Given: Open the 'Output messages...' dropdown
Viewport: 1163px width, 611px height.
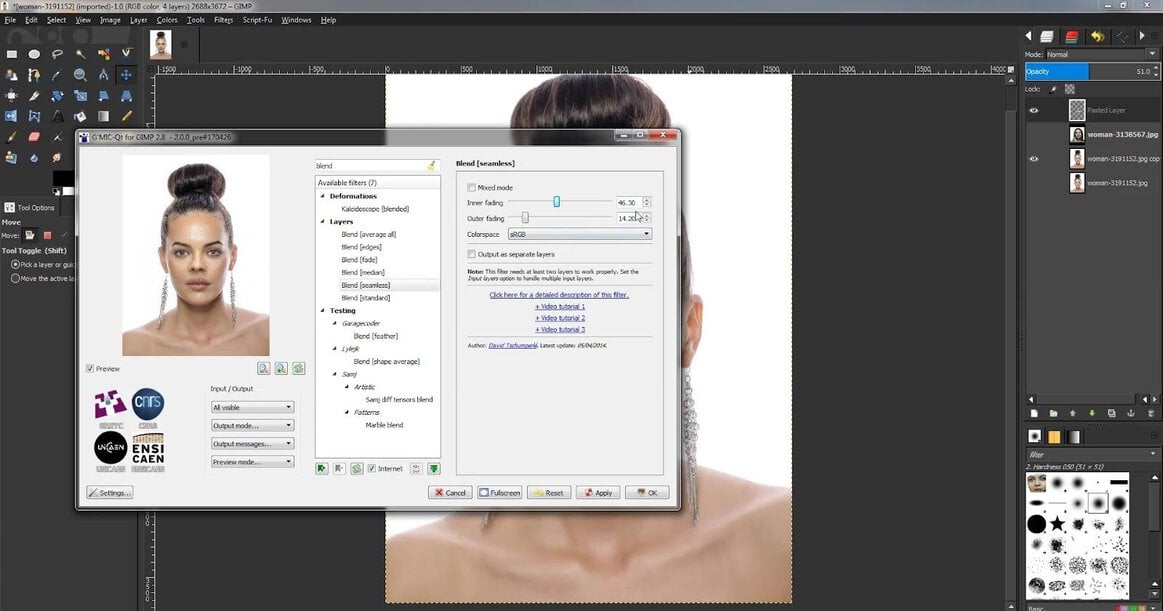Looking at the screenshot, I should pyautogui.click(x=252, y=443).
